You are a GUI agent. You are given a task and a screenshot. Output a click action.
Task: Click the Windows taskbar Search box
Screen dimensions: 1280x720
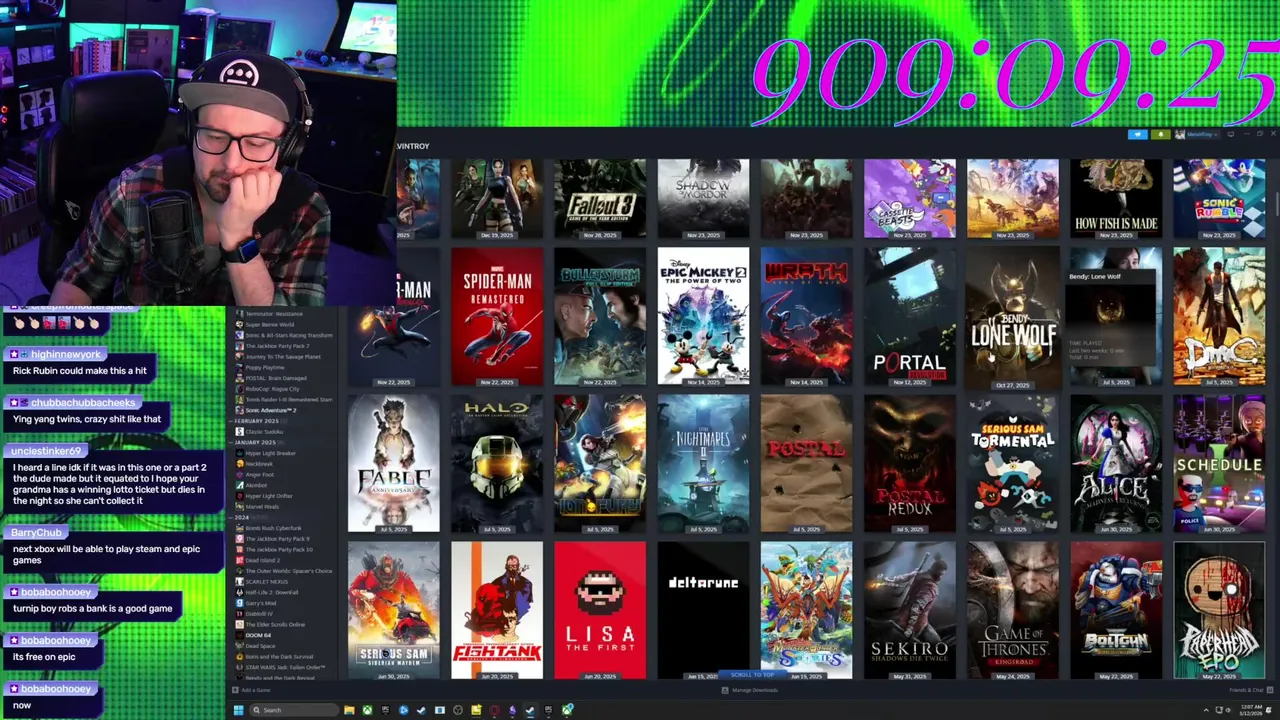pos(294,710)
